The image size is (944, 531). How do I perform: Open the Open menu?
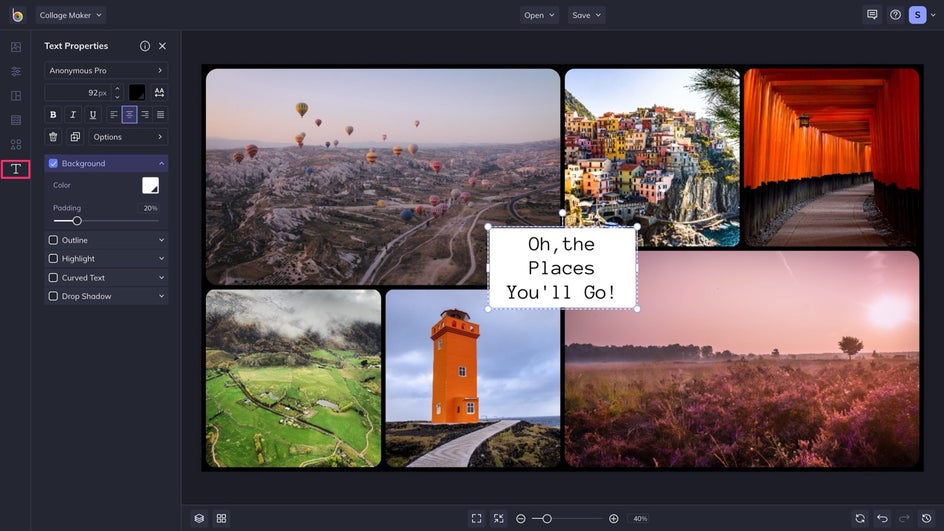(539, 15)
